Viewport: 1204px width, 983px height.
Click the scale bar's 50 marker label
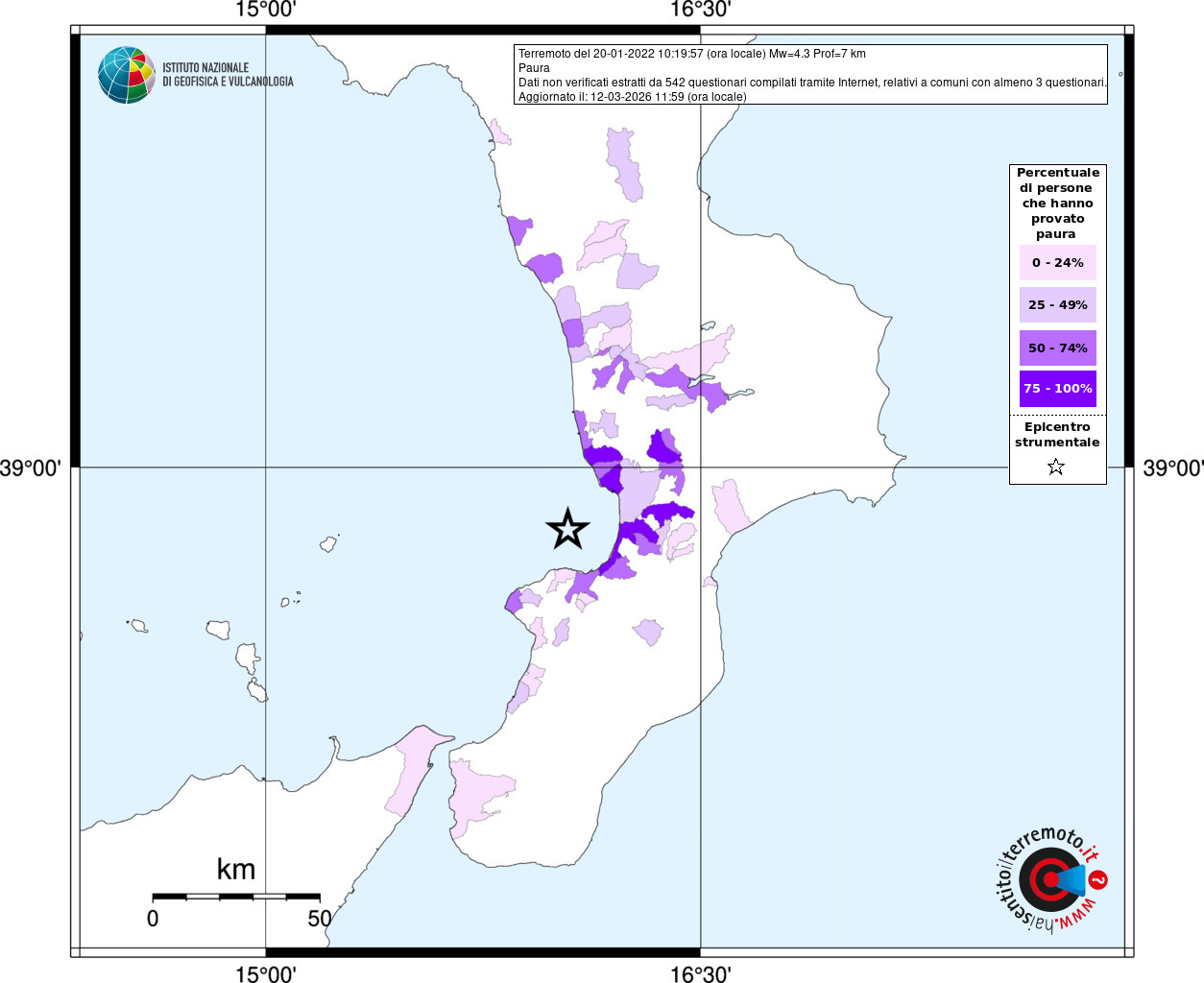[x=319, y=919]
